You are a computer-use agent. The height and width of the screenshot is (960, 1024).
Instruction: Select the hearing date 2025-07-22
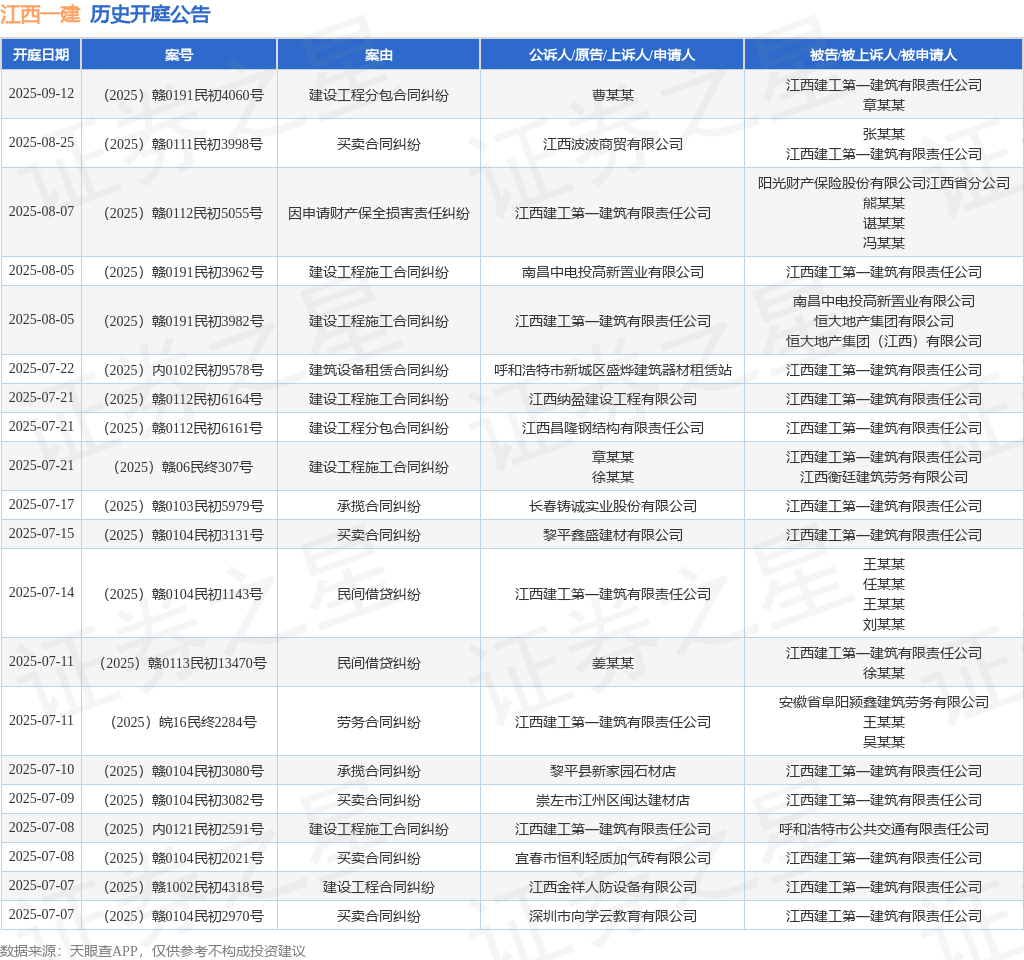(41, 368)
